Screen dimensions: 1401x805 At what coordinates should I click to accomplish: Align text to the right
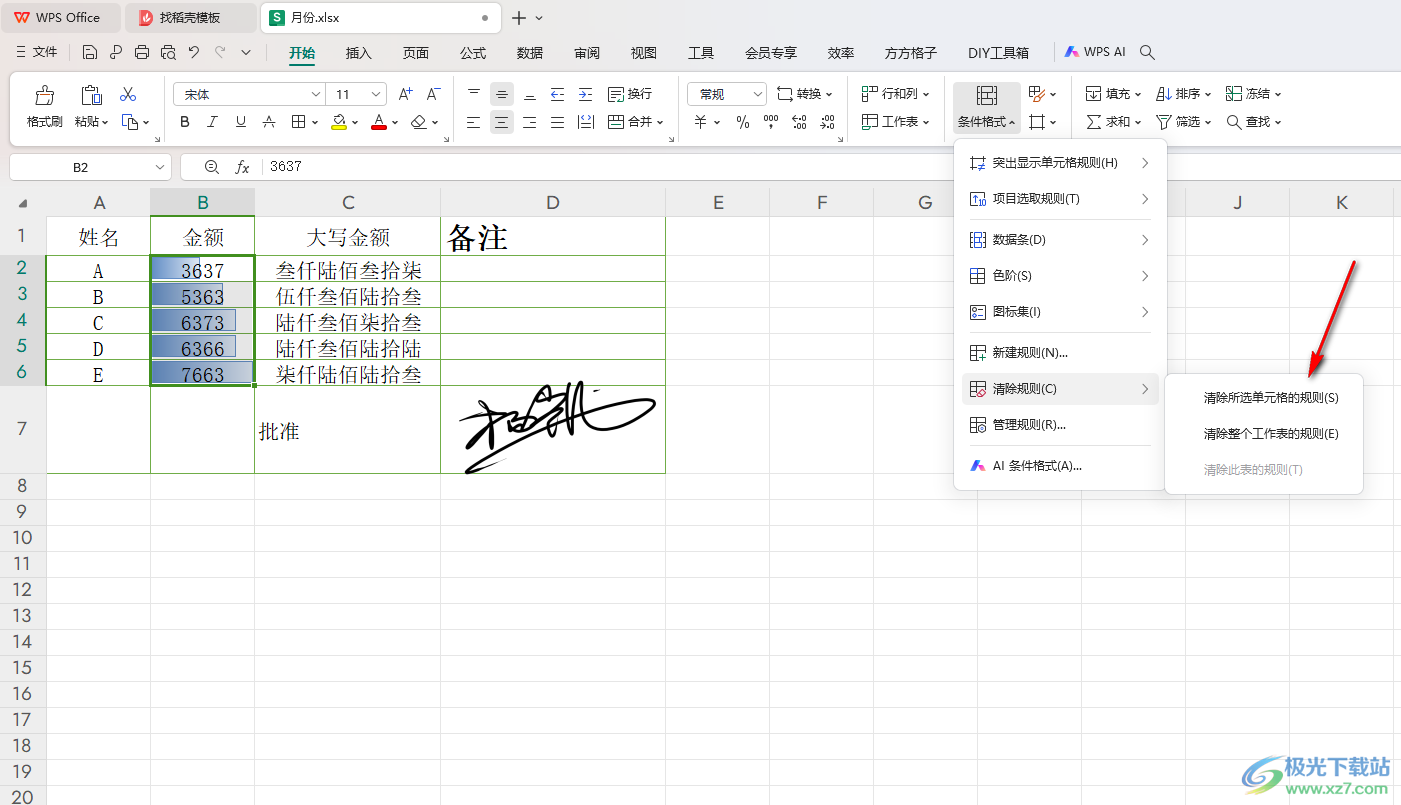530,122
